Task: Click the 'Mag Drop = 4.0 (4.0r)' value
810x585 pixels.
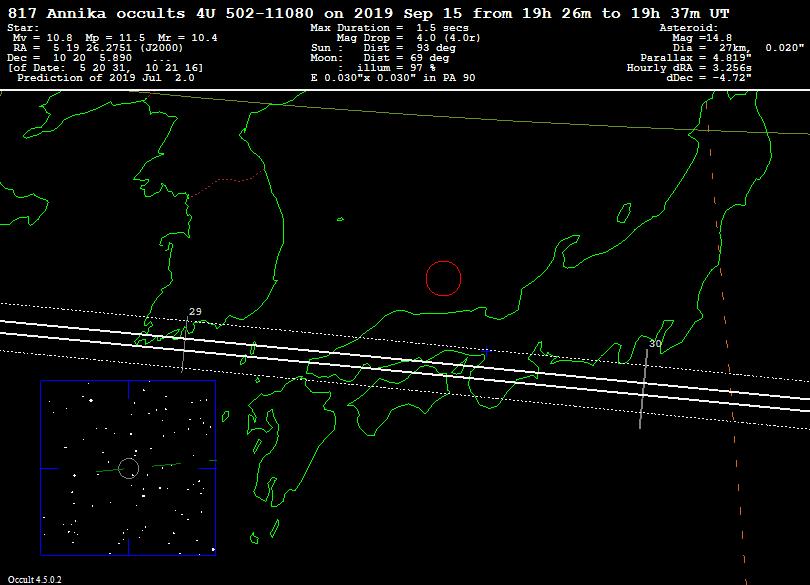Action: click(408, 38)
